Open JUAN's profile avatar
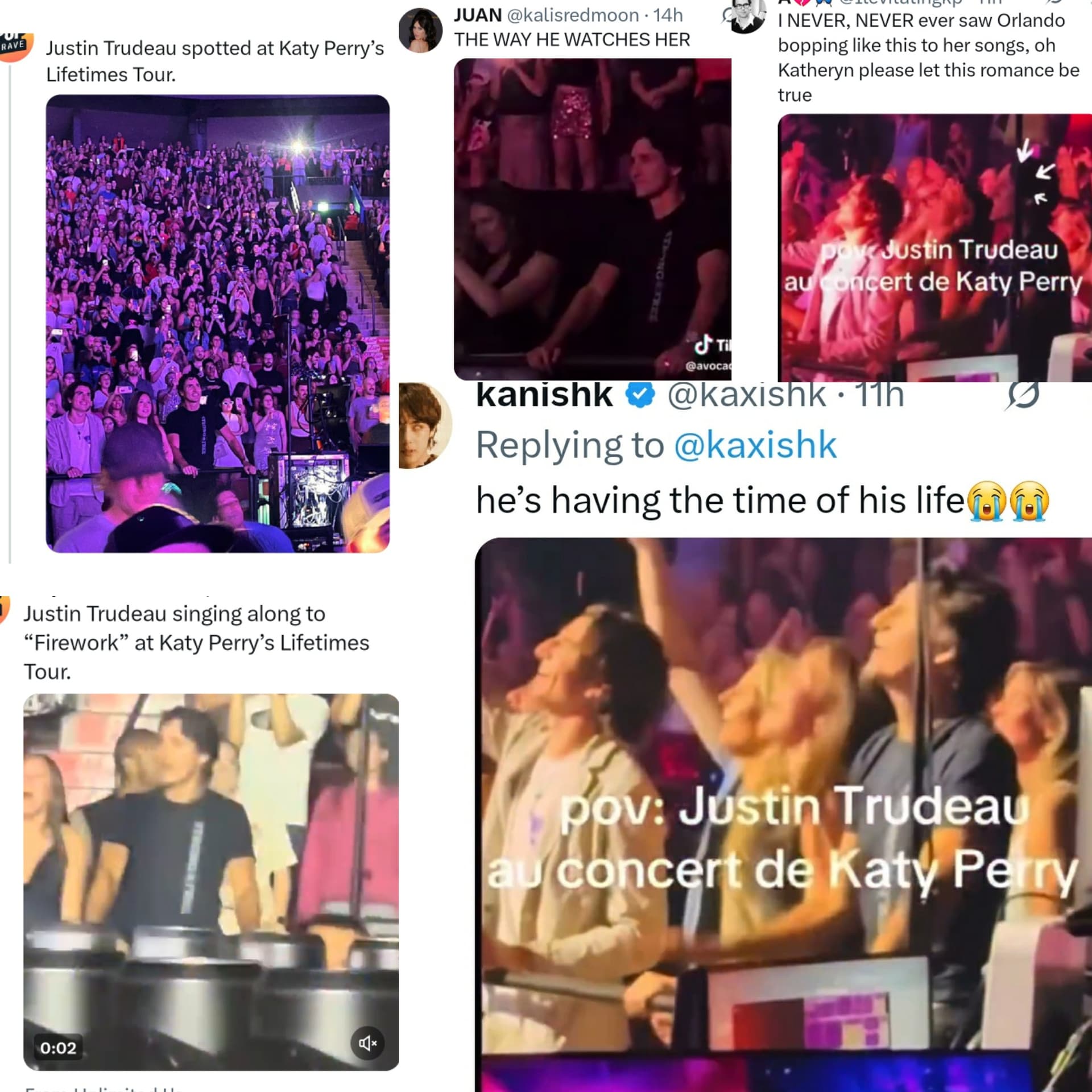1092x1092 pixels. click(x=420, y=30)
